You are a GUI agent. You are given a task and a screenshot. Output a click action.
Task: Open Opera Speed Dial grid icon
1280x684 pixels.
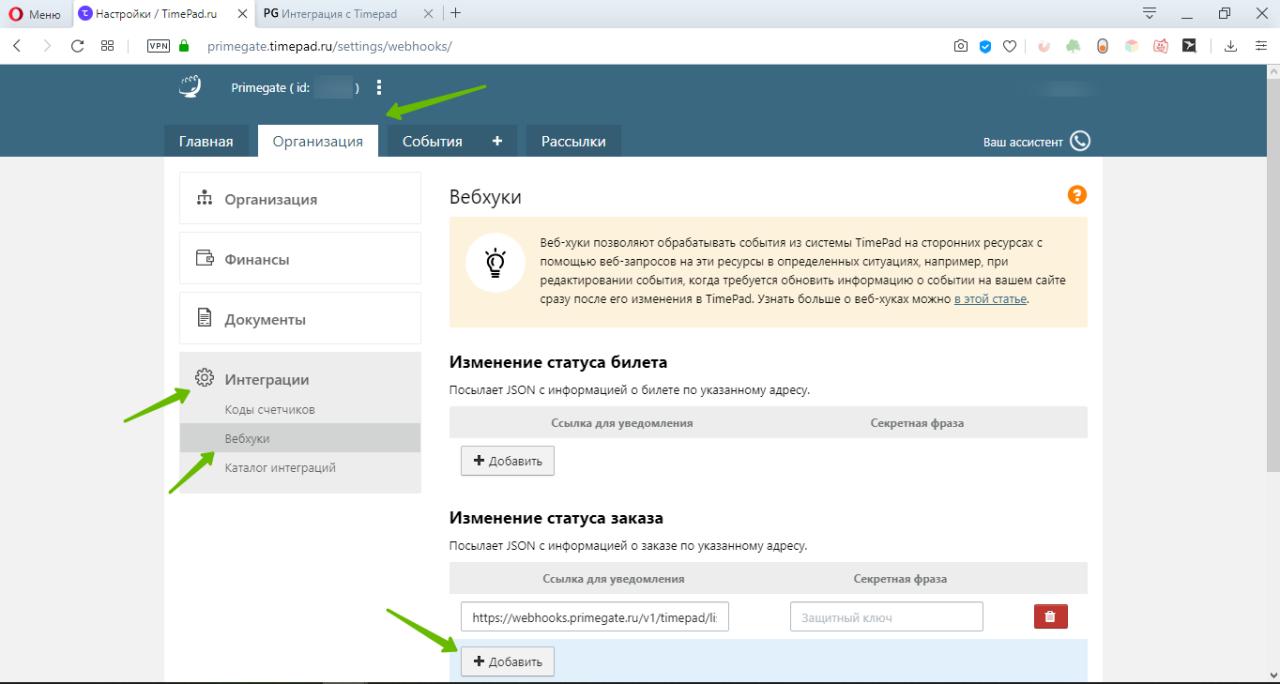click(x=107, y=46)
